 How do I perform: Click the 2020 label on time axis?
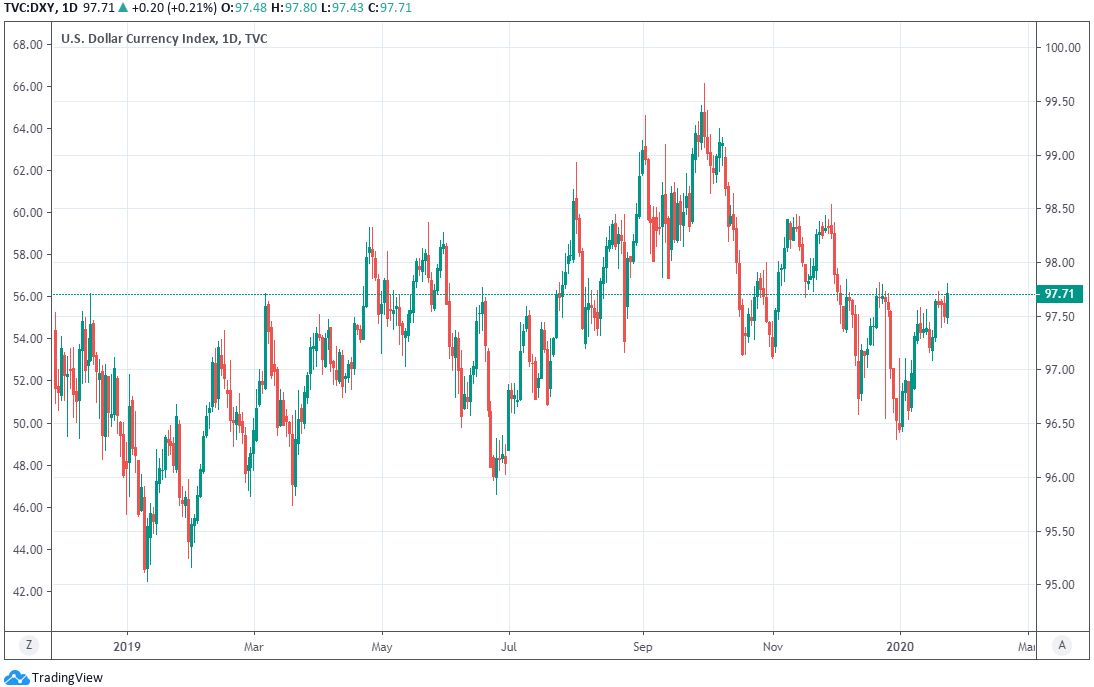pos(900,646)
